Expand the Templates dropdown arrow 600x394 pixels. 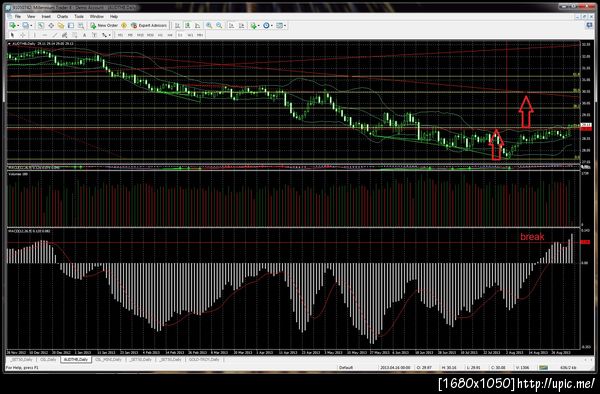(x=285, y=25)
